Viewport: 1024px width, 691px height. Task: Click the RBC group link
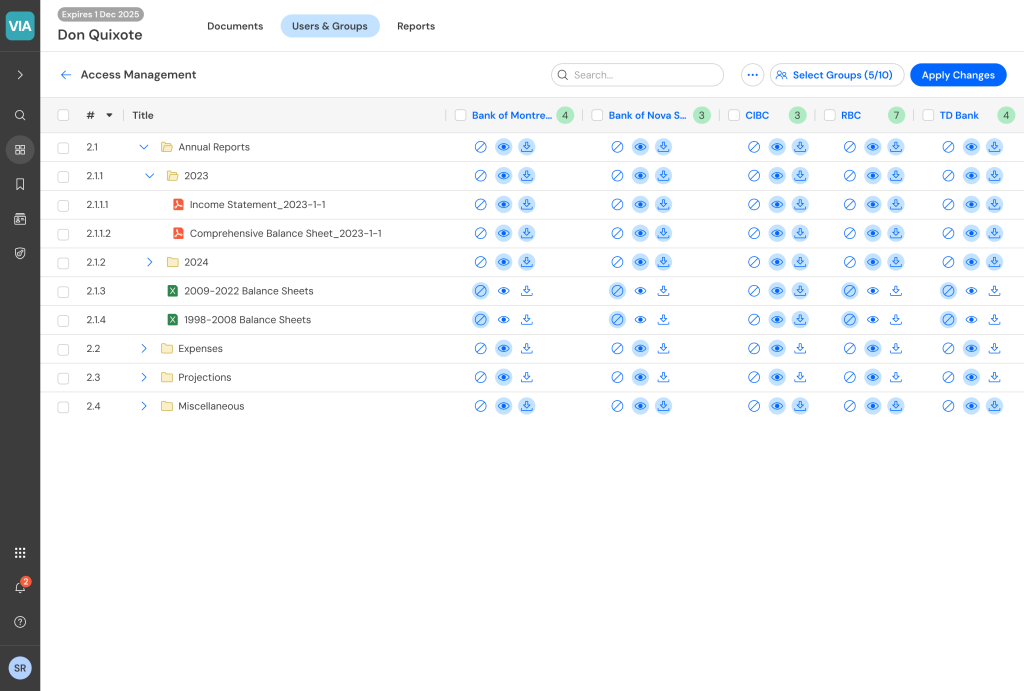(x=851, y=116)
